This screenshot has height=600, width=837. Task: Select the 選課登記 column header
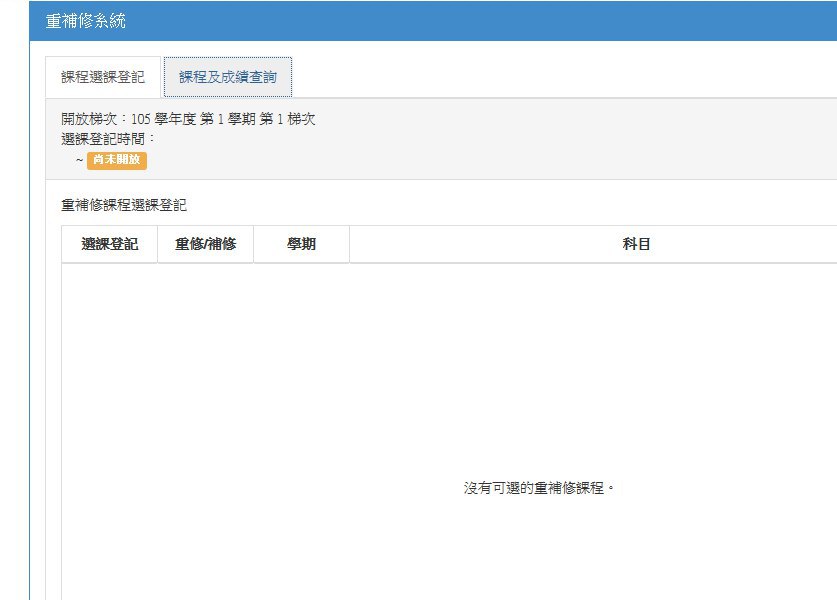(x=109, y=244)
